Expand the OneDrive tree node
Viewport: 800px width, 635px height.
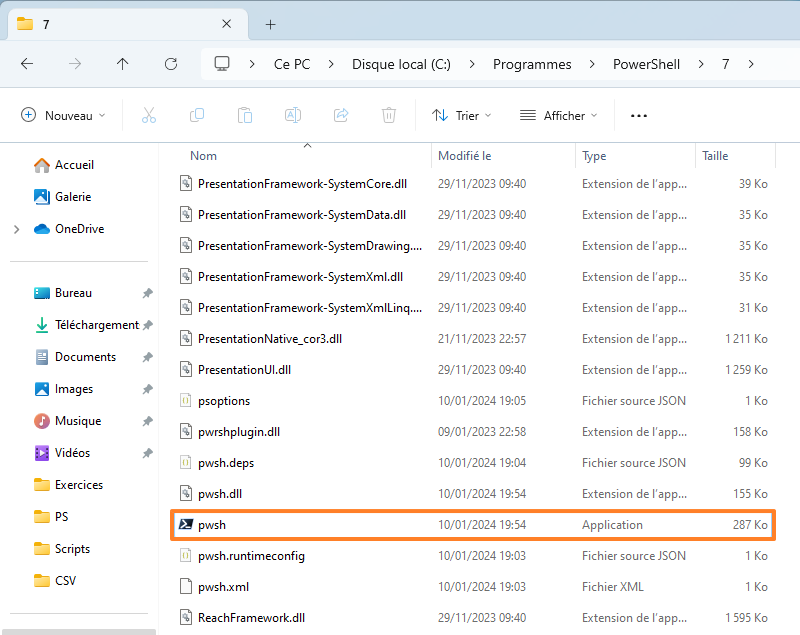coord(16,229)
